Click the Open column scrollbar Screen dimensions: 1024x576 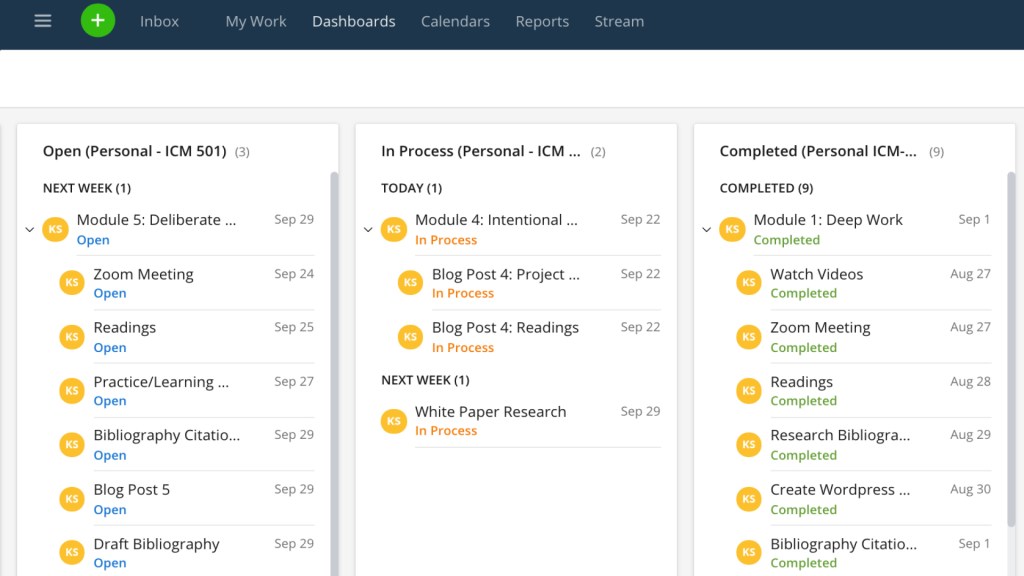334,370
